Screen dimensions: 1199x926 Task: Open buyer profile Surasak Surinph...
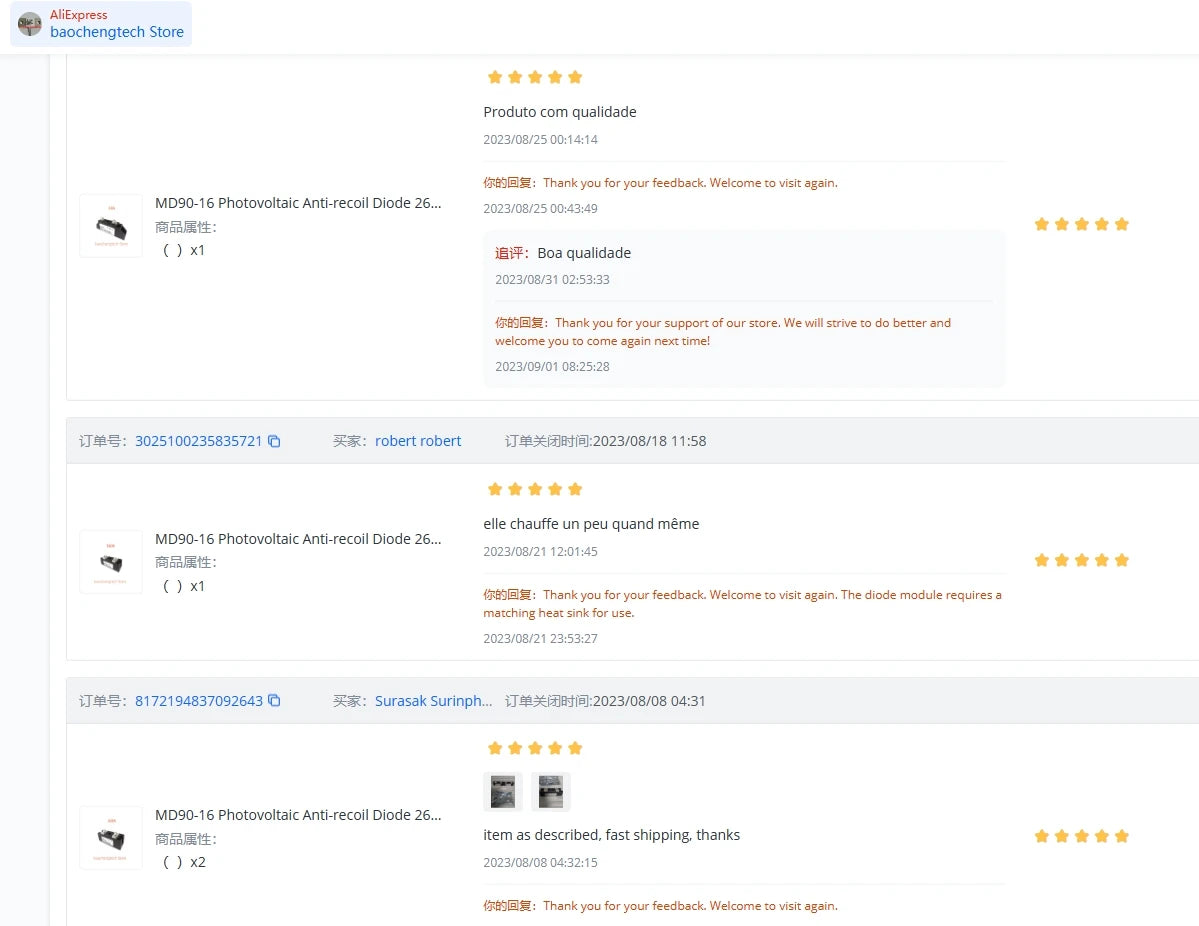click(x=434, y=700)
